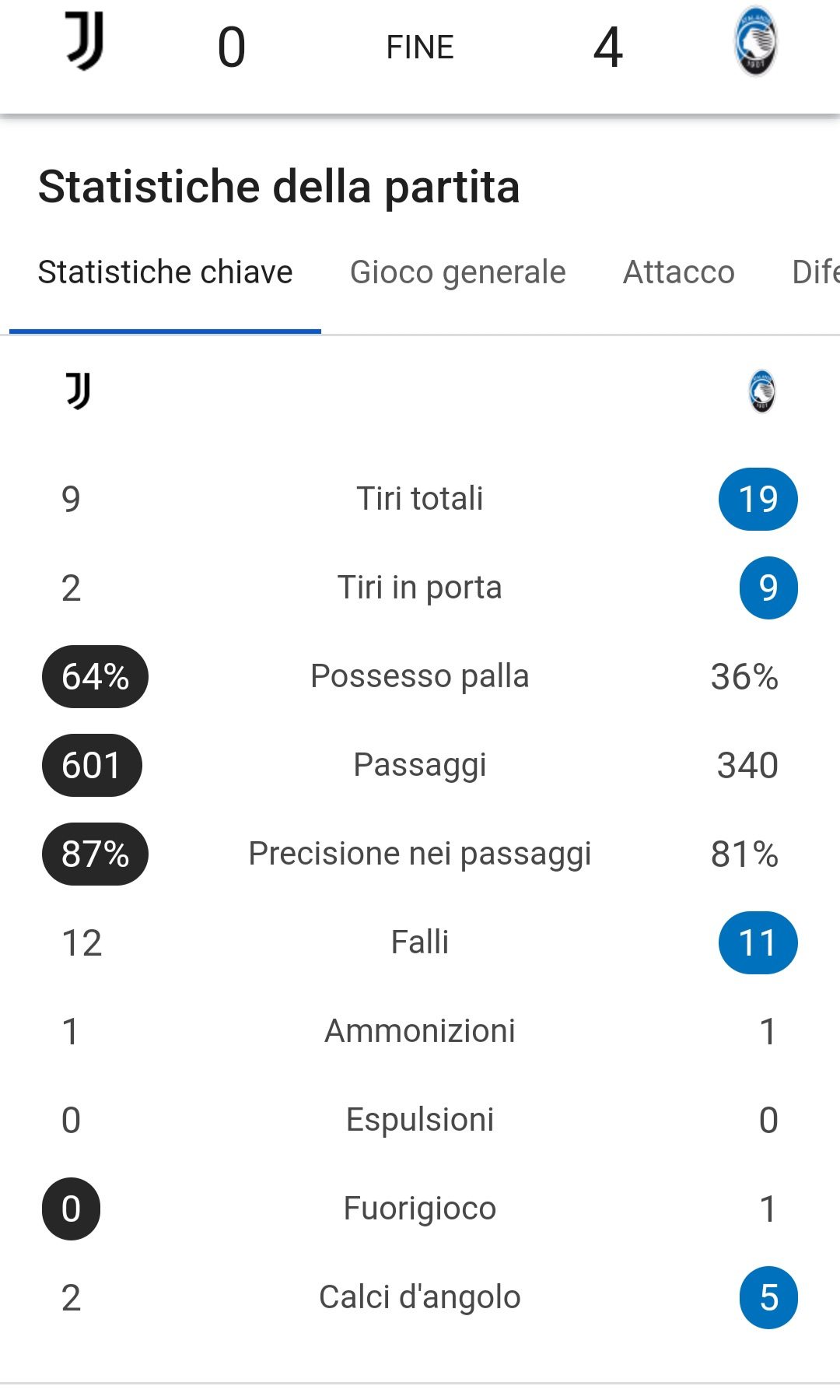Switch to the Gioco generale tab
Viewport: 840px width, 1400px height.
[x=457, y=272]
